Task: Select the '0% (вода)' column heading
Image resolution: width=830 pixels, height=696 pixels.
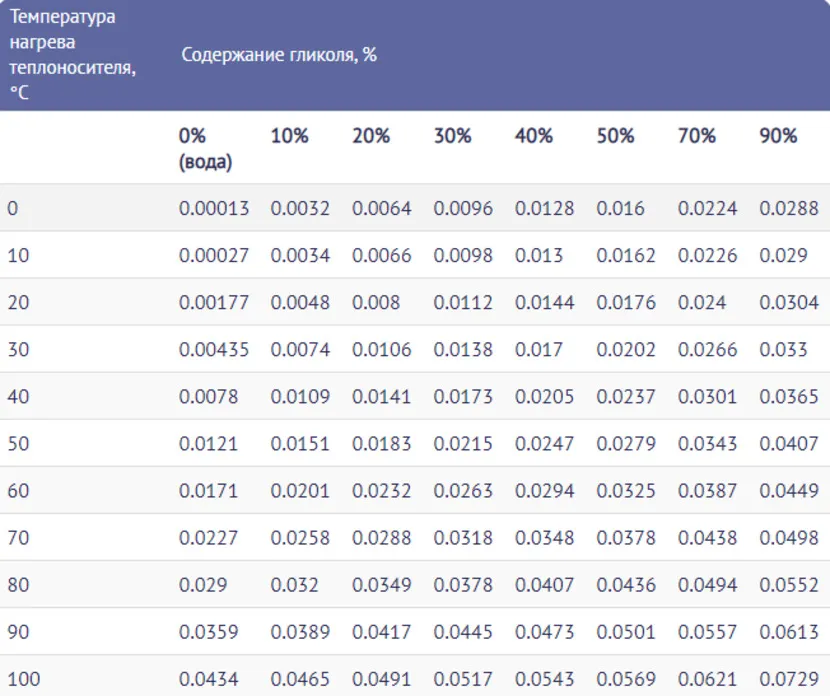Action: pyautogui.click(x=205, y=148)
